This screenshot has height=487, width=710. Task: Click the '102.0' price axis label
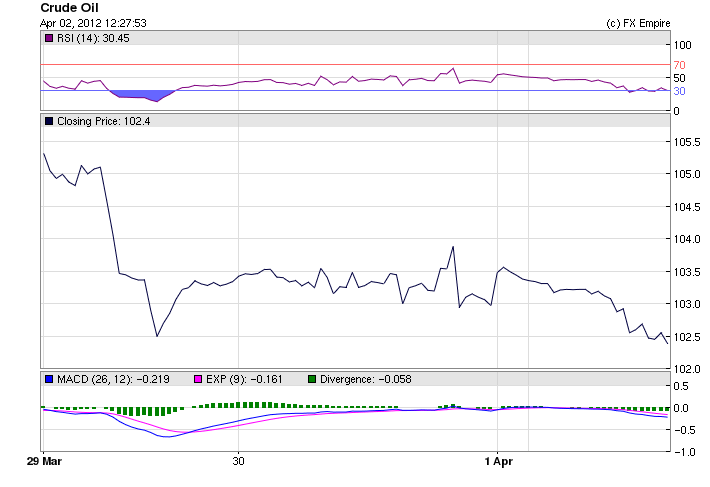[687, 370]
